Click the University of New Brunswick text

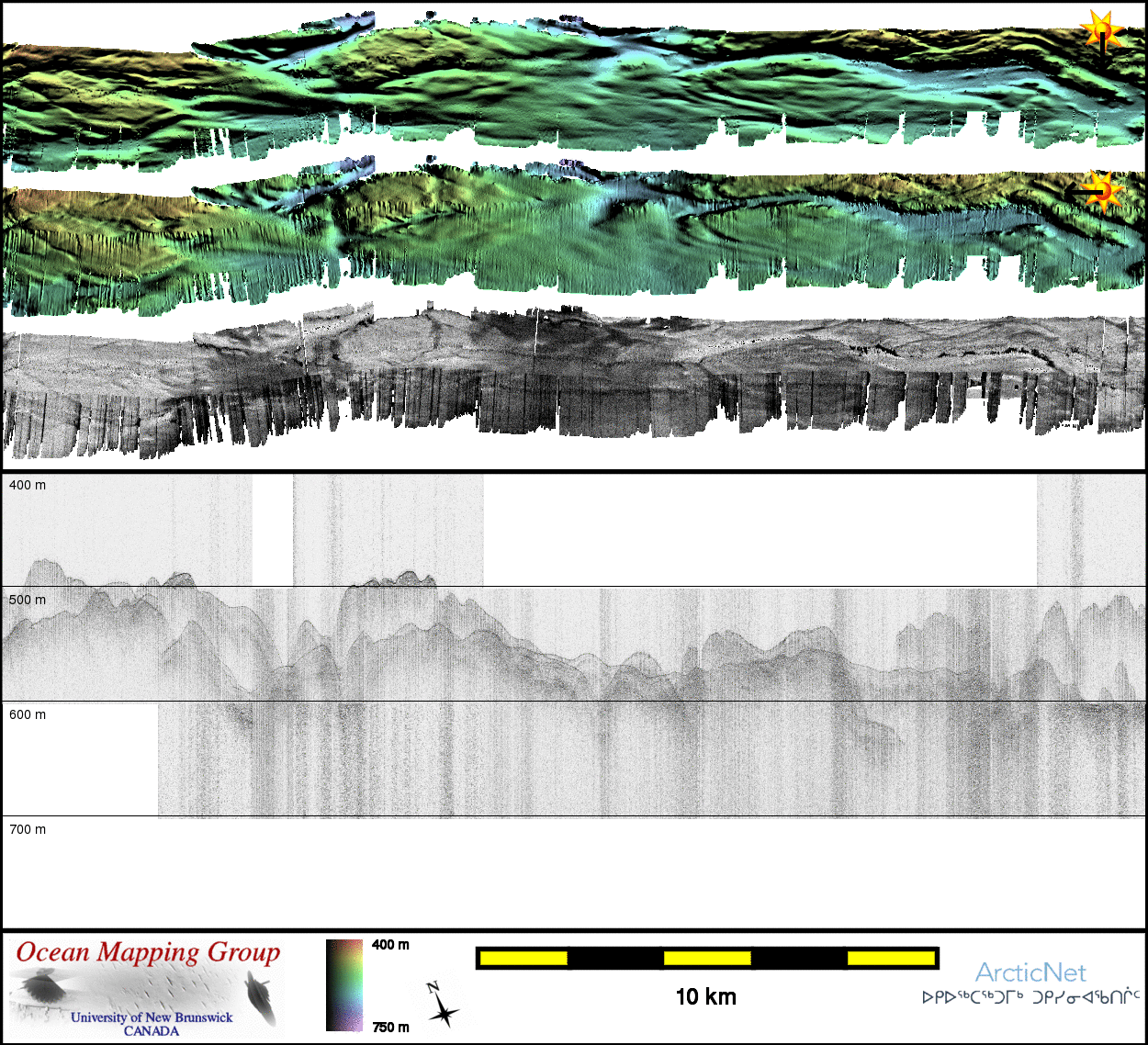click(x=152, y=1017)
